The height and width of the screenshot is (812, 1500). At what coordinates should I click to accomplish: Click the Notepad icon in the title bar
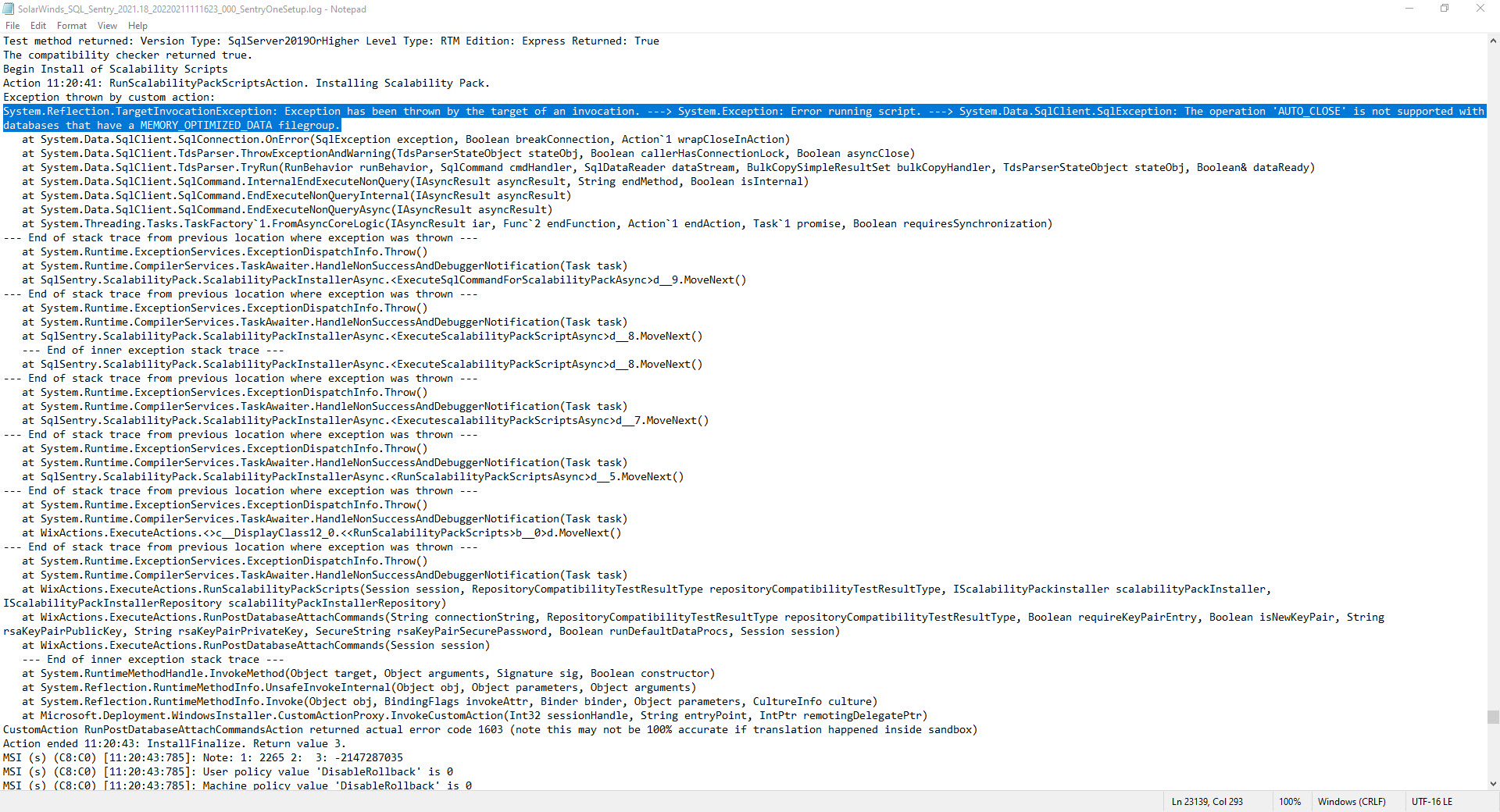click(7, 9)
